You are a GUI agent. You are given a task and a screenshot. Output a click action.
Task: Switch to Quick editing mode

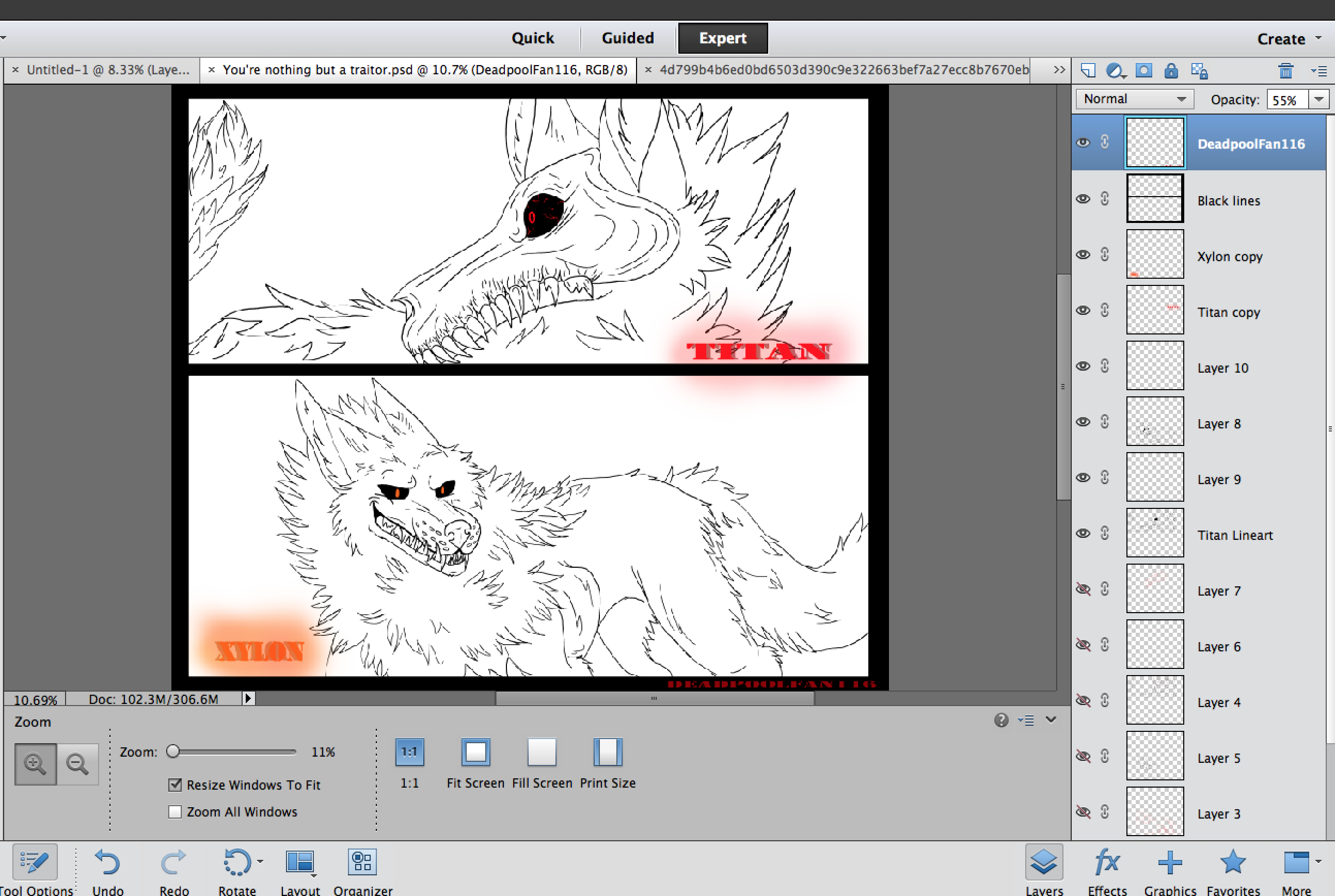pyautogui.click(x=532, y=38)
